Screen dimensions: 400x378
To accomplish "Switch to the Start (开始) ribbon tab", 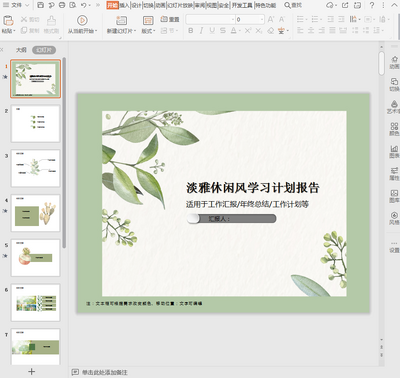I will tap(113, 5).
